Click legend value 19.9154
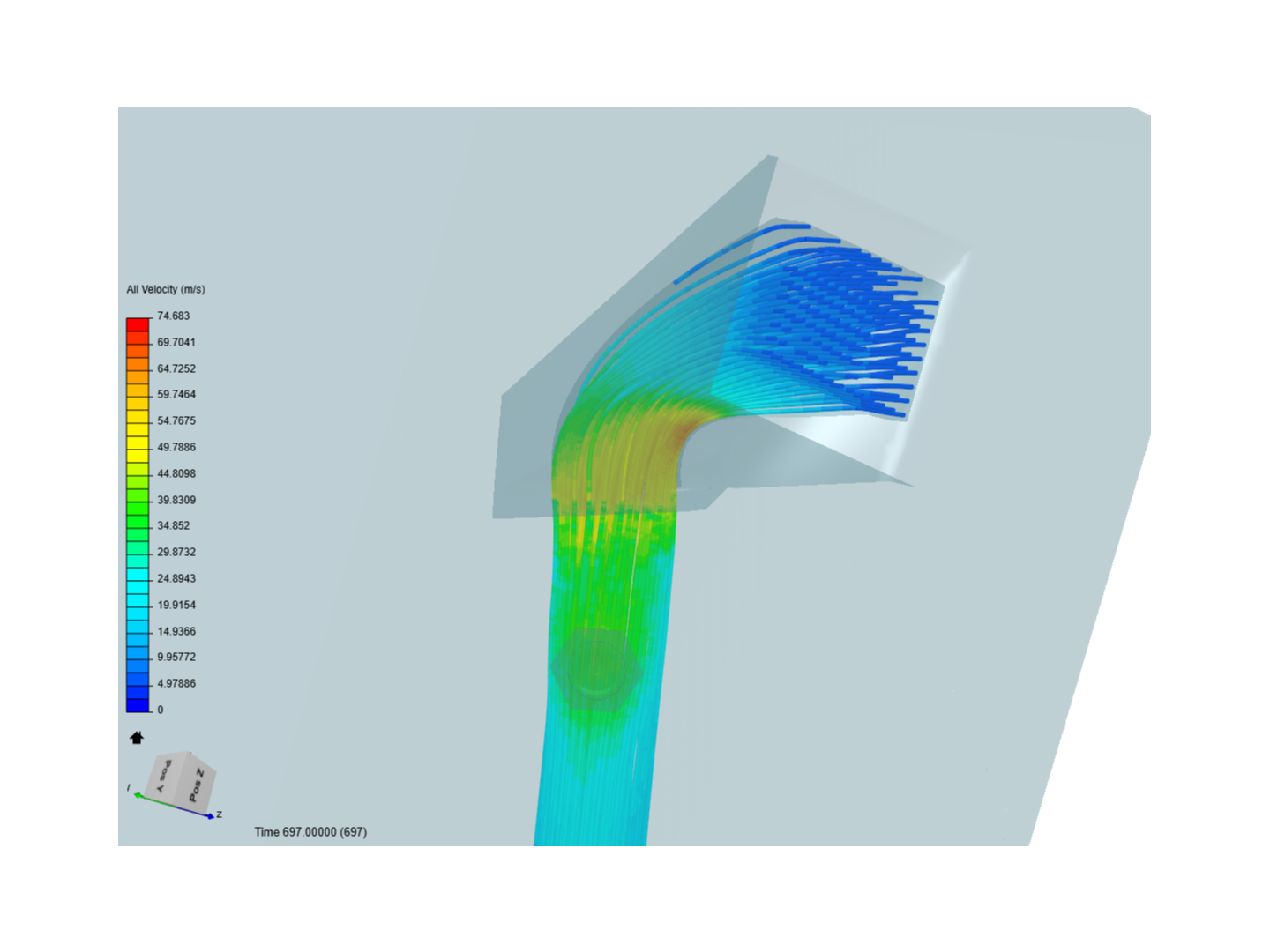 (176, 605)
